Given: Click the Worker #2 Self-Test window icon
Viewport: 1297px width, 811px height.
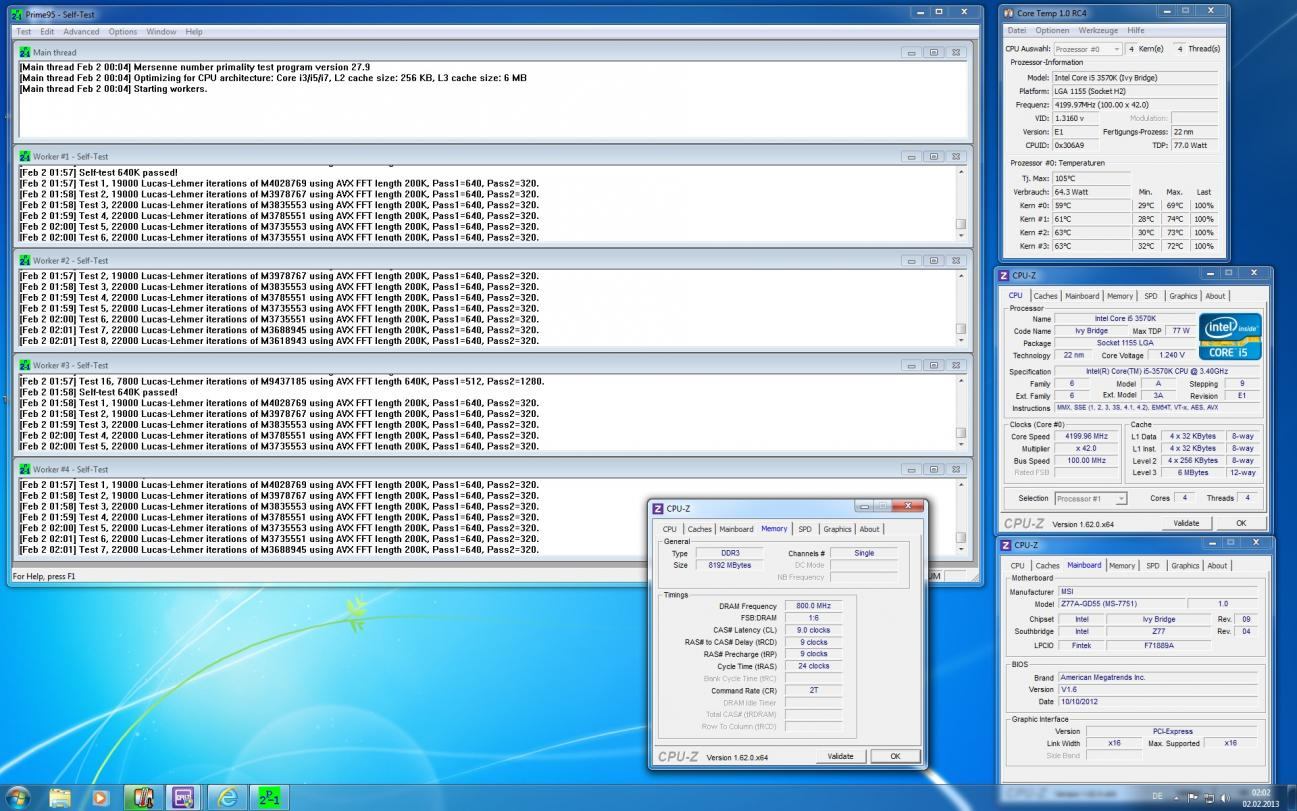Looking at the screenshot, I should pos(25,260).
